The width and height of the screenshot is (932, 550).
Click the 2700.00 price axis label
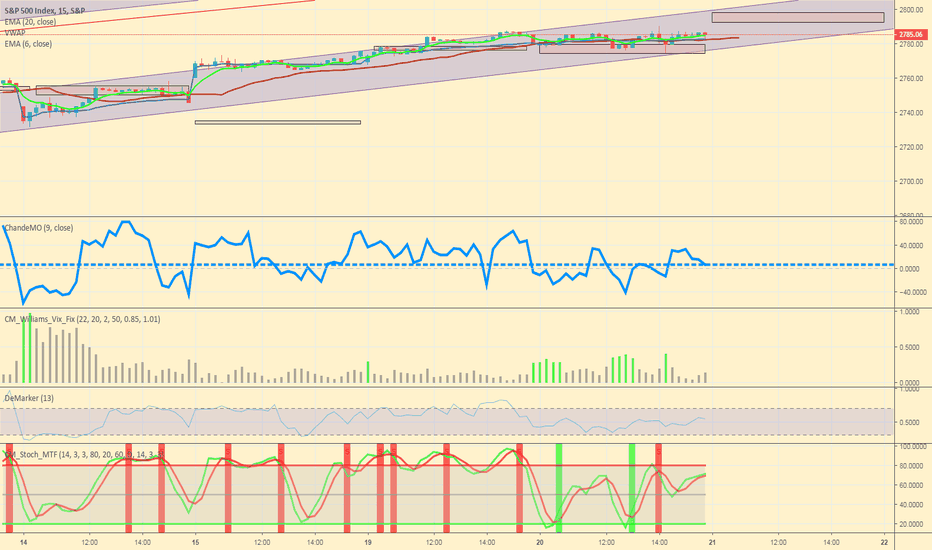(x=911, y=181)
